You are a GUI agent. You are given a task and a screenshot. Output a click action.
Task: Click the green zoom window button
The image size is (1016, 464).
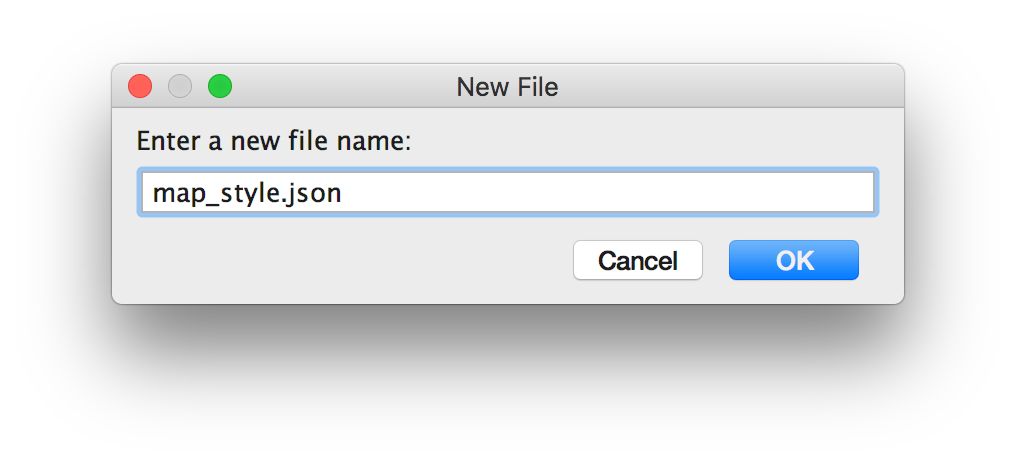(x=220, y=86)
